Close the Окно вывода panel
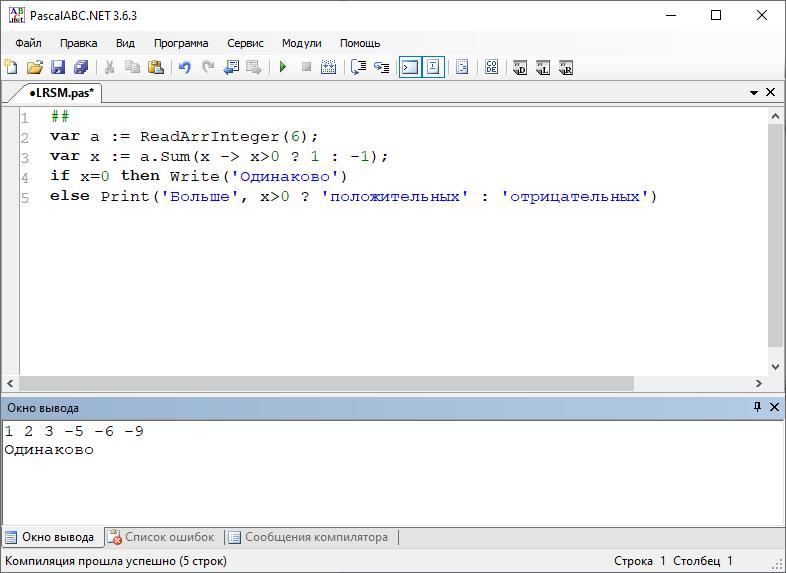The width and height of the screenshot is (786, 573). click(x=774, y=407)
